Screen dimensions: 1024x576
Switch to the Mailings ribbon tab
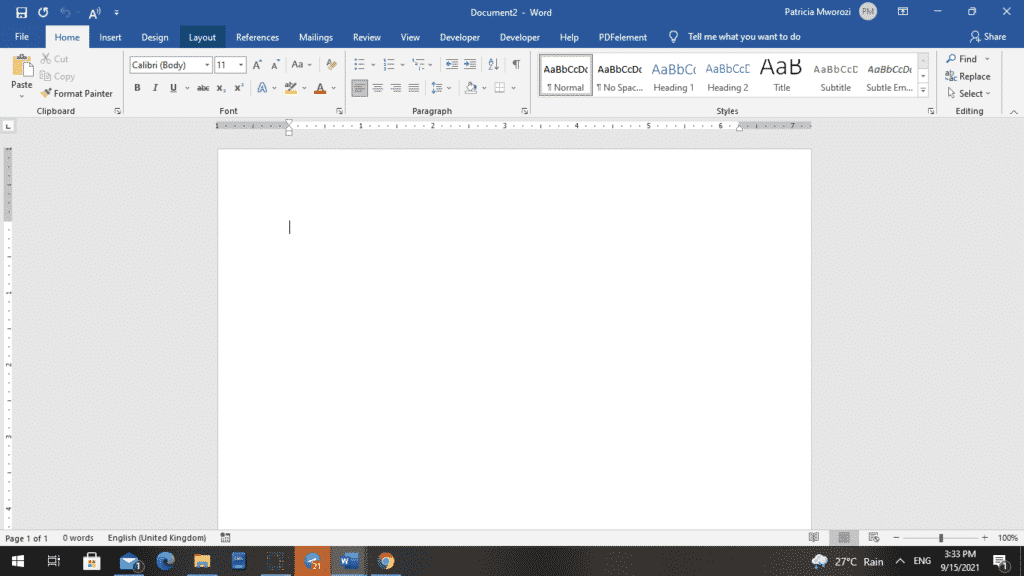[316, 37]
